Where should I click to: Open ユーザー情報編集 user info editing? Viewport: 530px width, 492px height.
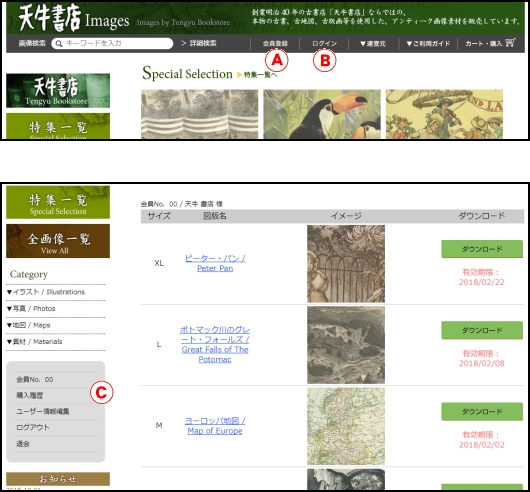point(43,411)
